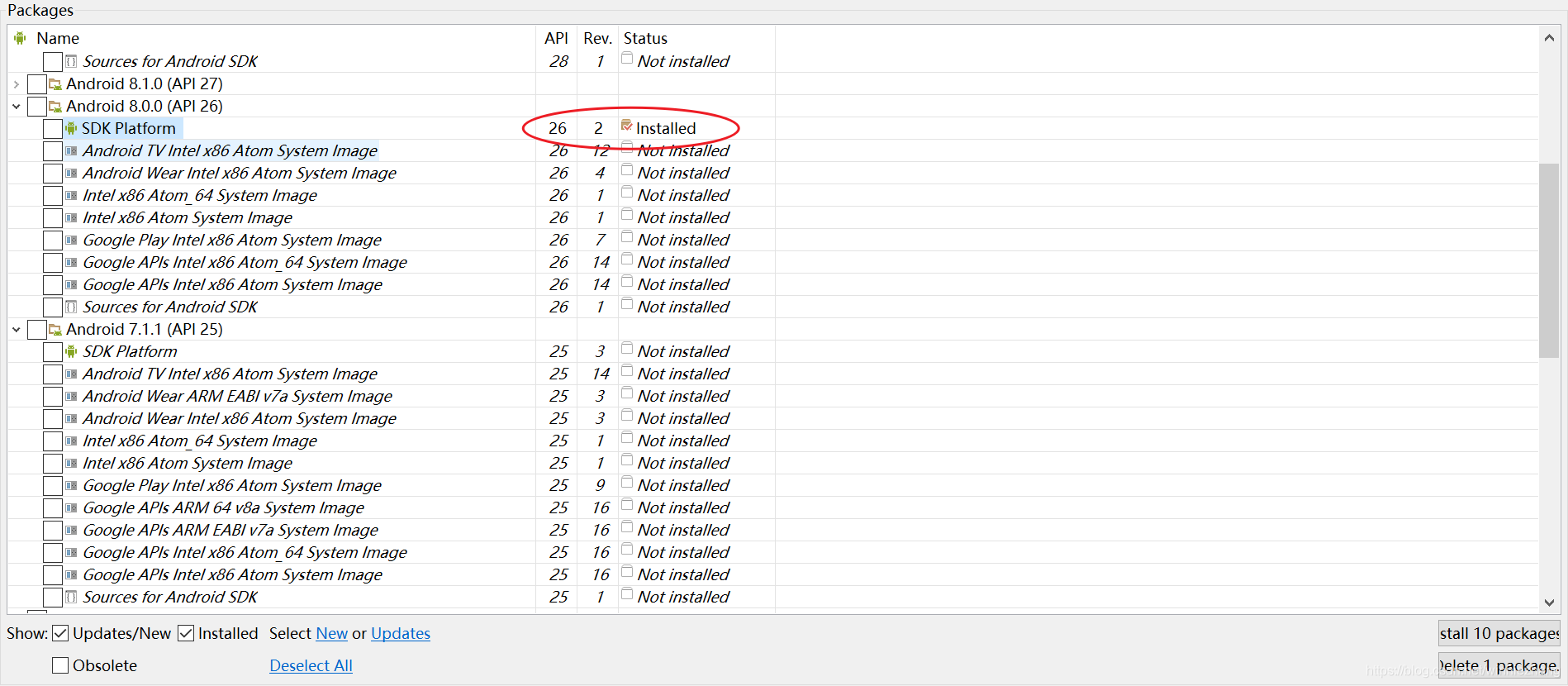Click the green SDK Platform icon for API 26
This screenshot has height=686, width=1568.
coord(71,128)
